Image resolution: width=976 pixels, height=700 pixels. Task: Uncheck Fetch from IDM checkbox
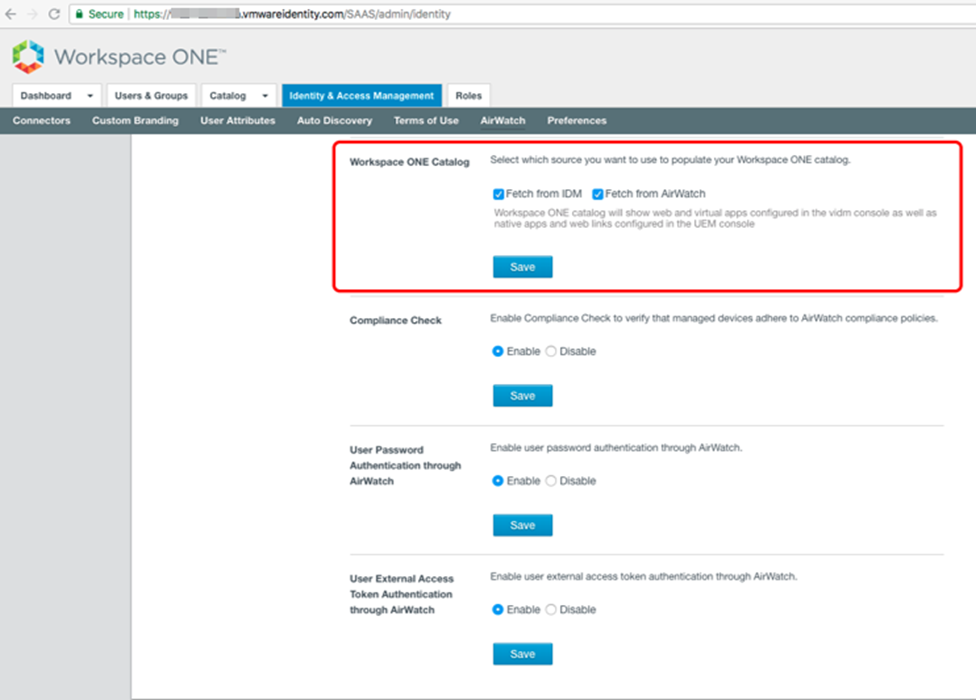coord(498,194)
